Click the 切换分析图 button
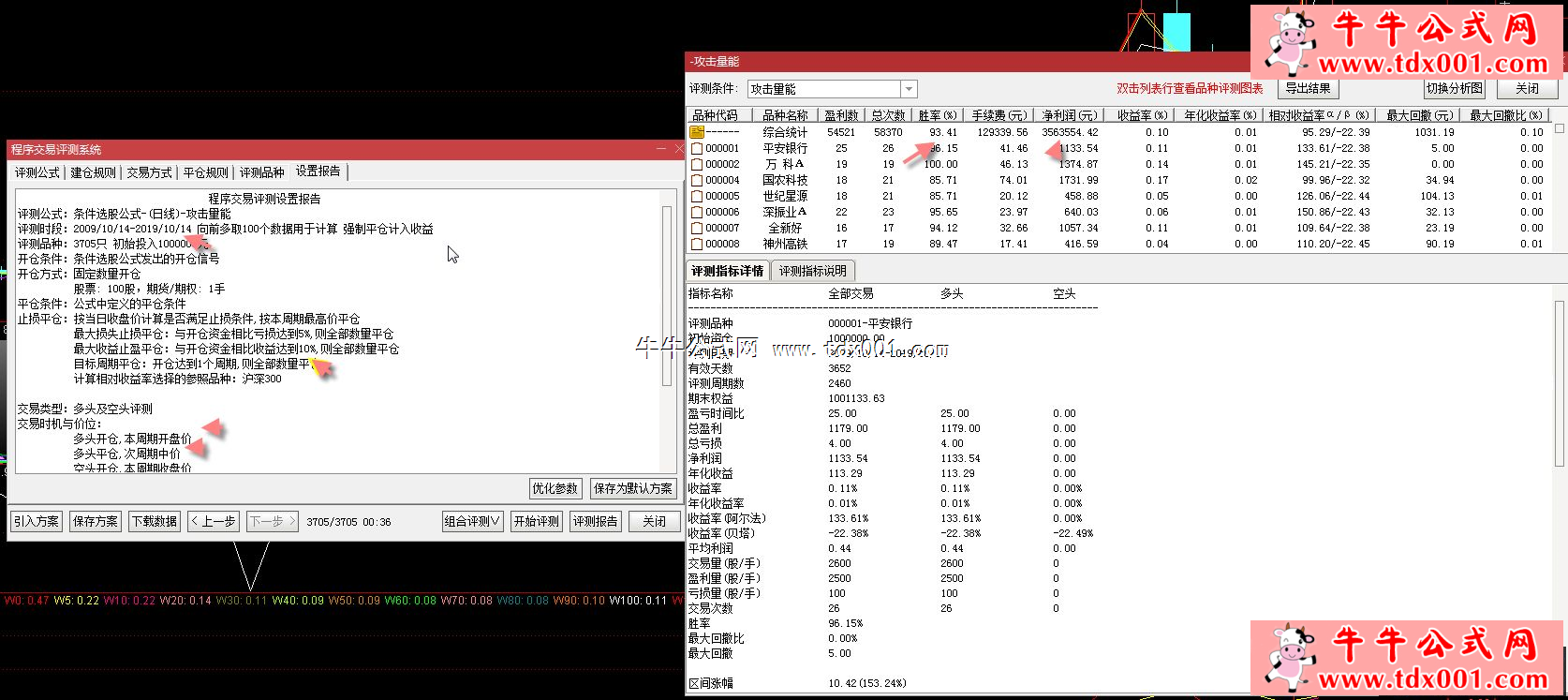The height and width of the screenshot is (700, 1568). pyautogui.click(x=1455, y=88)
